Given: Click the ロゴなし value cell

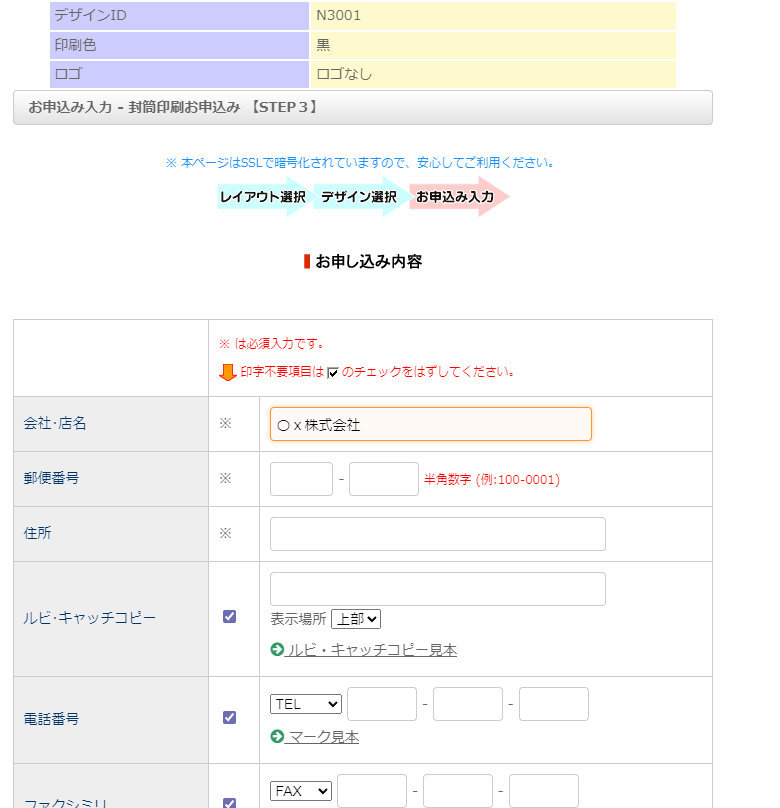Looking at the screenshot, I should [x=493, y=74].
